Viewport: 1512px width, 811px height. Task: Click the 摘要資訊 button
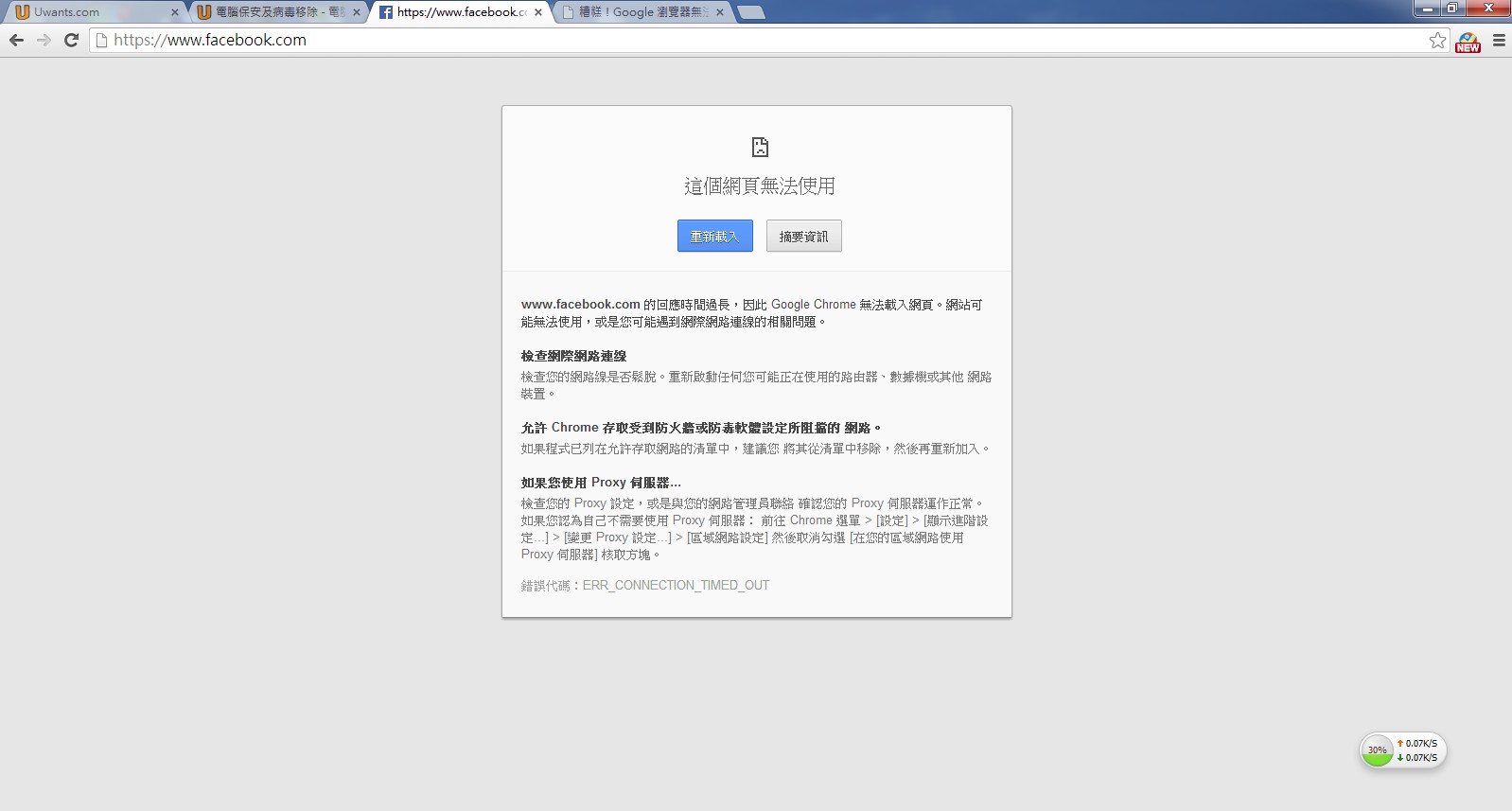point(803,236)
